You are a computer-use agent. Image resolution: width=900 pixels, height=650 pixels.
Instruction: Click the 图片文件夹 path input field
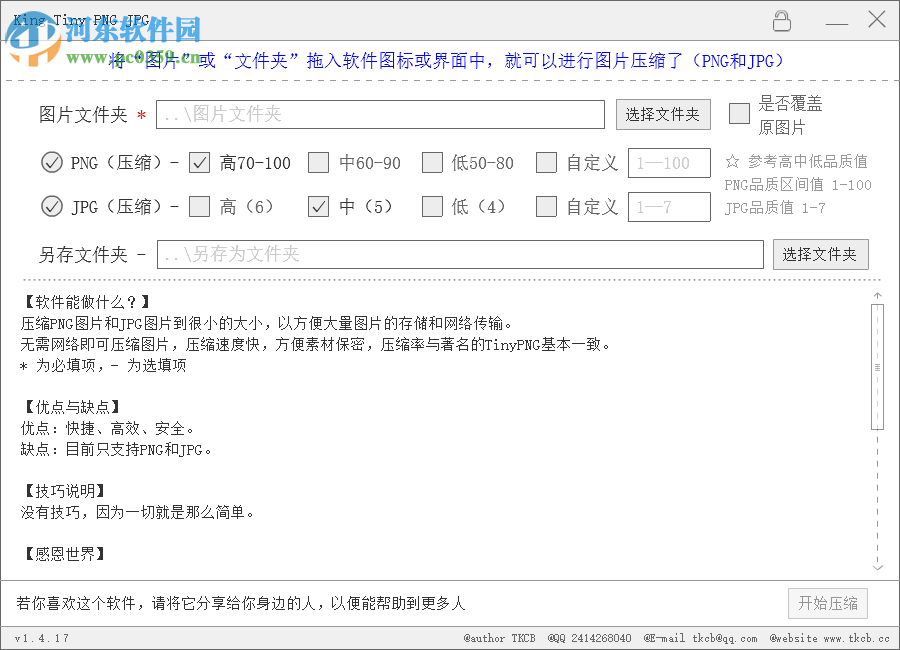(380, 114)
